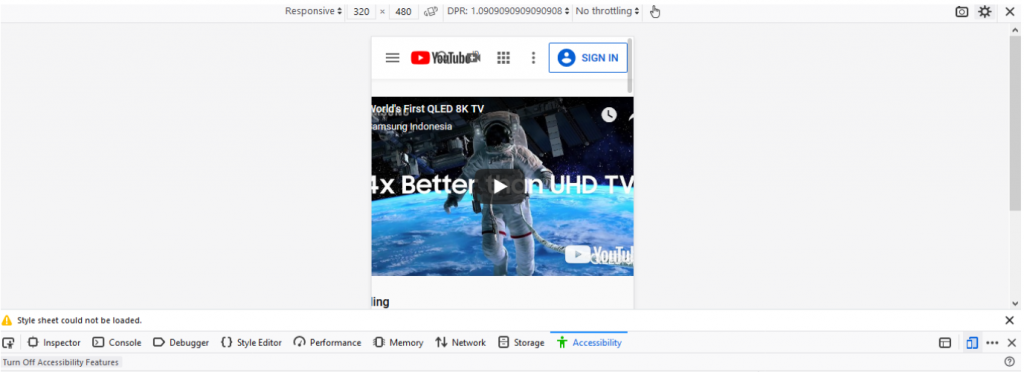Open YouTube settings vertical dots menu

pyautogui.click(x=533, y=57)
